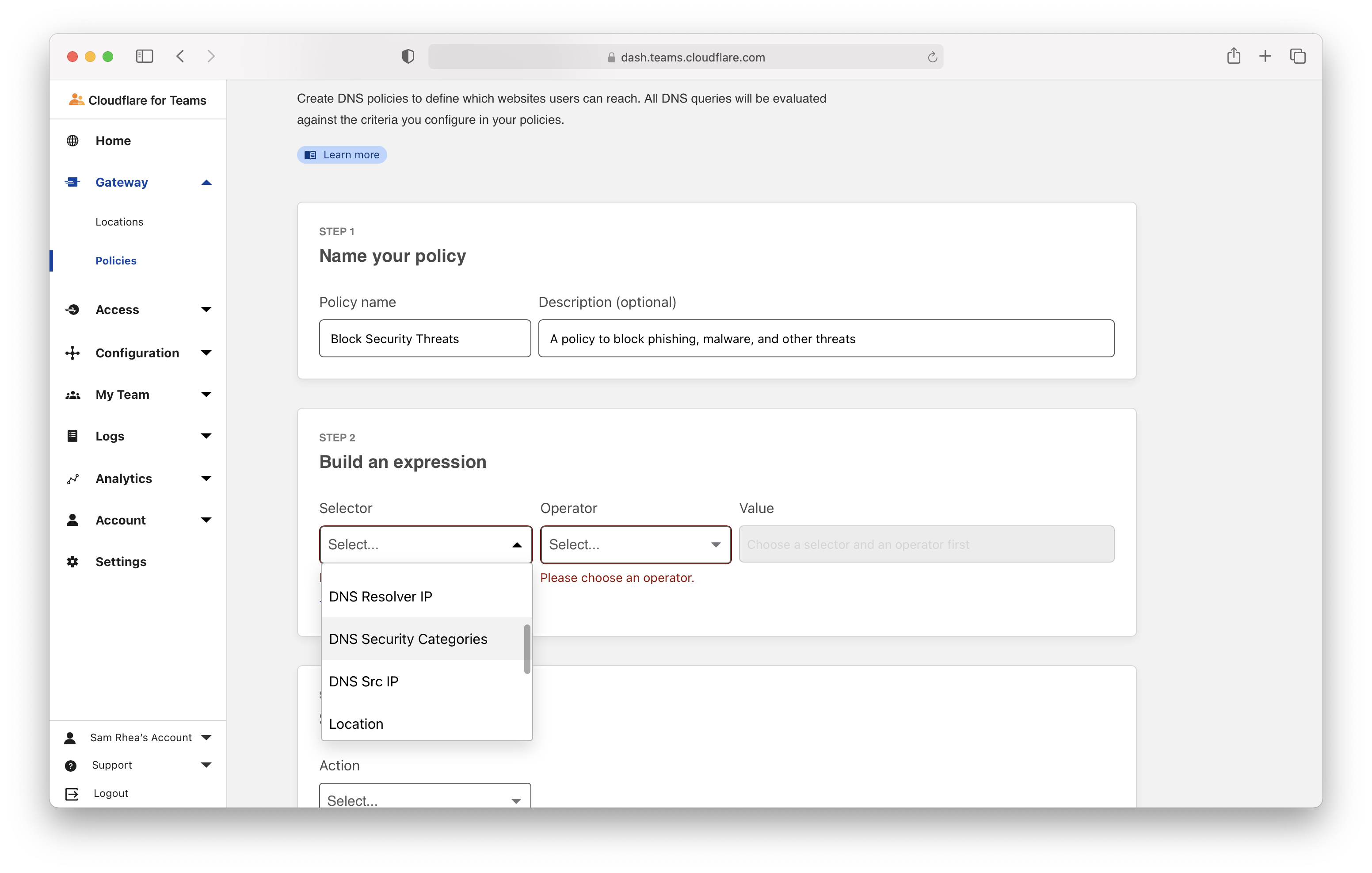Open Locations under Gateway
The image size is (1372, 873).
119,222
